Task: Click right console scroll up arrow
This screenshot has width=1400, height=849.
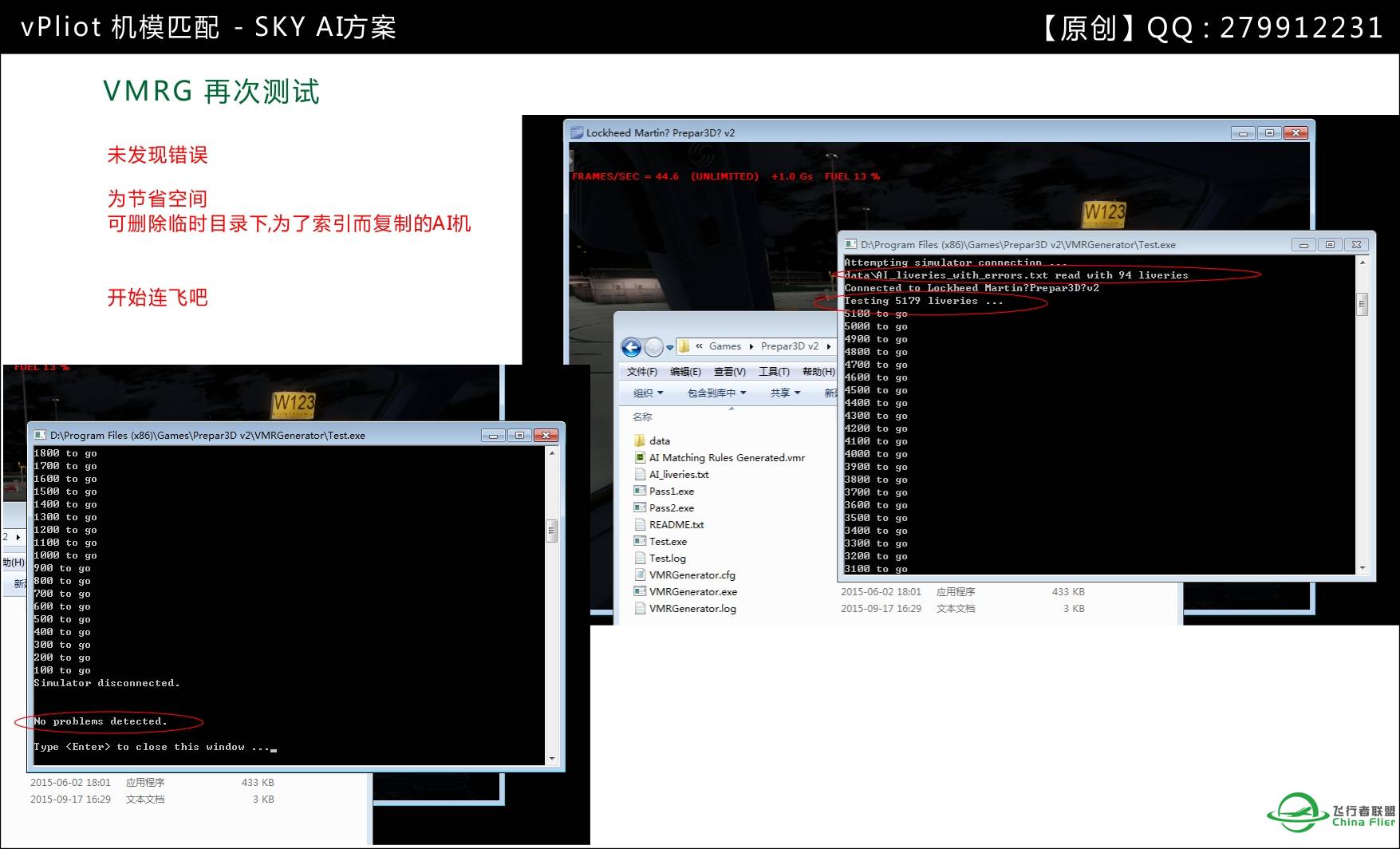Action: 1363,263
